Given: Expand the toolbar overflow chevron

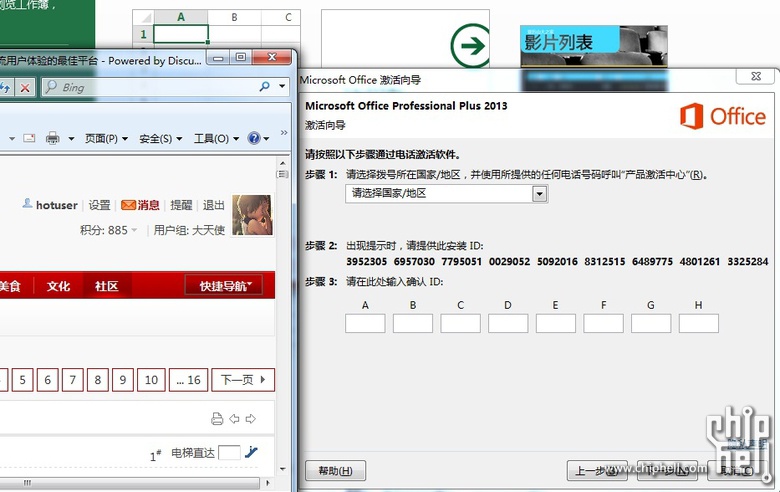Looking at the screenshot, I should pyautogui.click(x=284, y=132).
